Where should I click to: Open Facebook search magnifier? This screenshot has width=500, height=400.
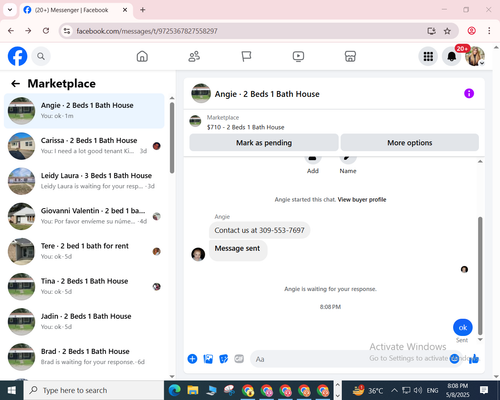pos(41,56)
